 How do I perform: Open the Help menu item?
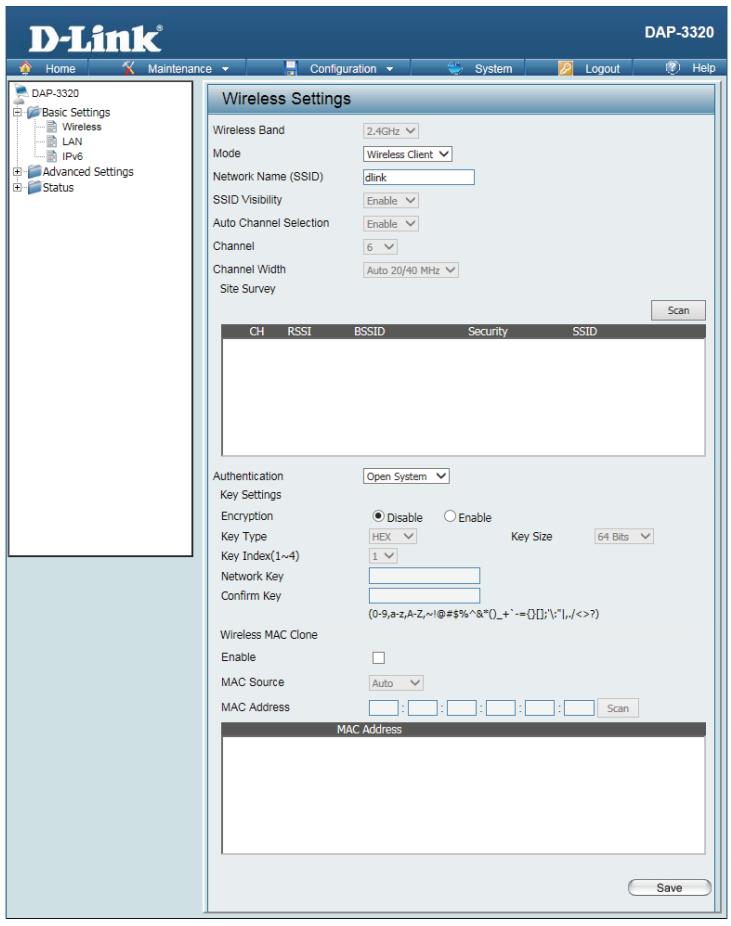pos(703,68)
